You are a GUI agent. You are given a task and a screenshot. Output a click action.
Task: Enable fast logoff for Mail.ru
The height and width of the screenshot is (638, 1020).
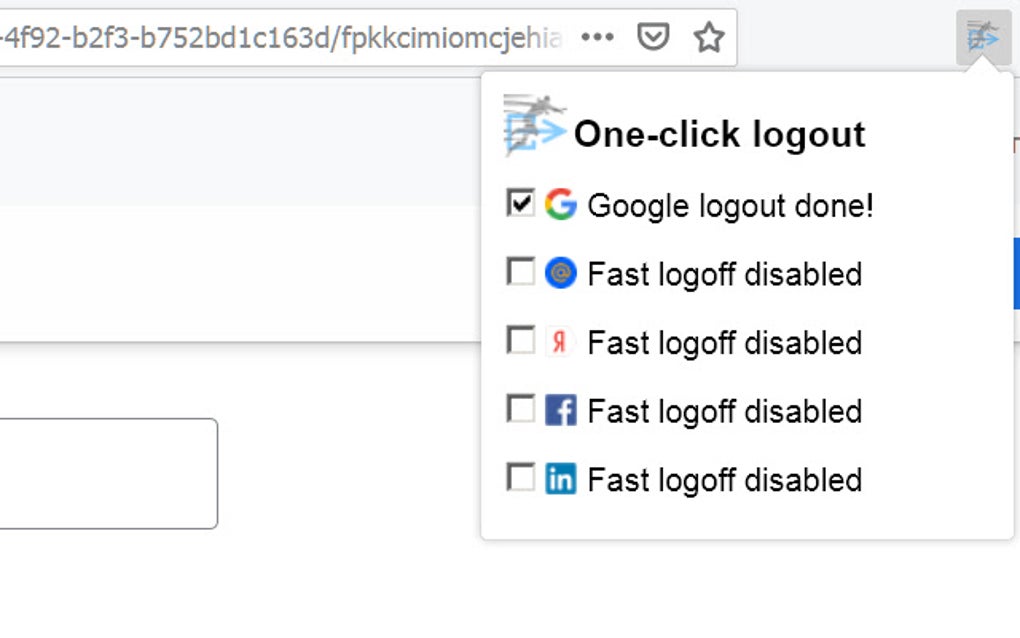coord(519,272)
